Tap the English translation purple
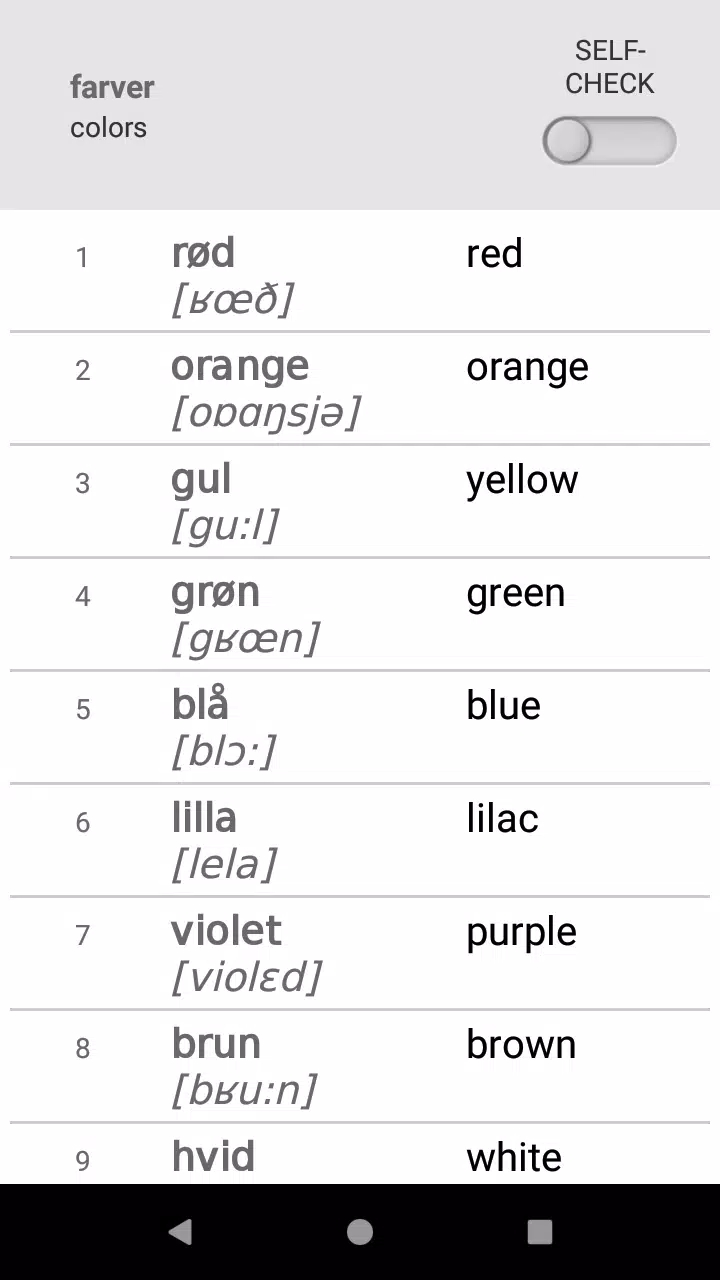This screenshot has width=720, height=1280. click(521, 933)
